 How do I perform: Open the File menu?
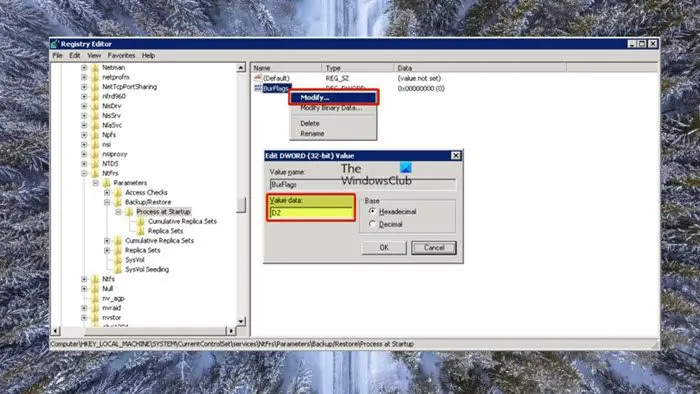58,56
